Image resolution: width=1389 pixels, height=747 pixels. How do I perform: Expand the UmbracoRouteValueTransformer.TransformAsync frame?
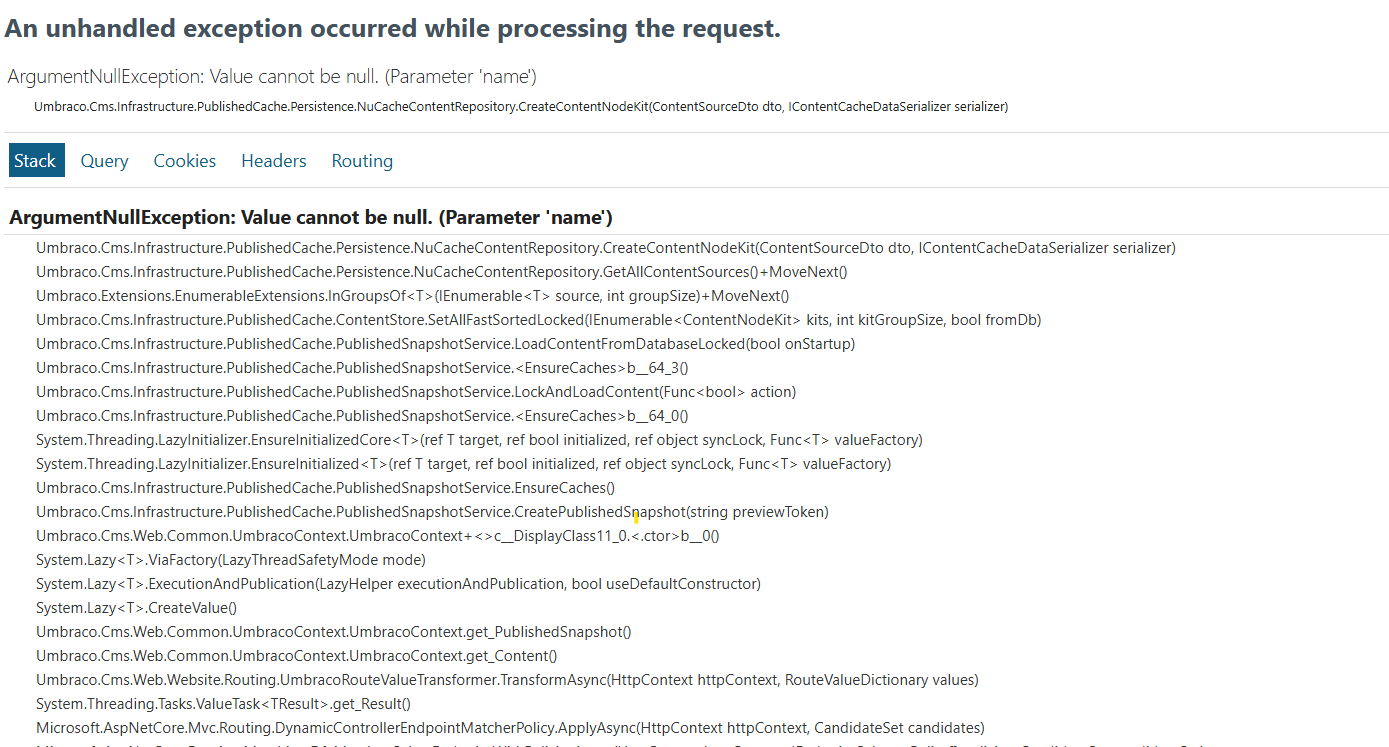pos(507,680)
